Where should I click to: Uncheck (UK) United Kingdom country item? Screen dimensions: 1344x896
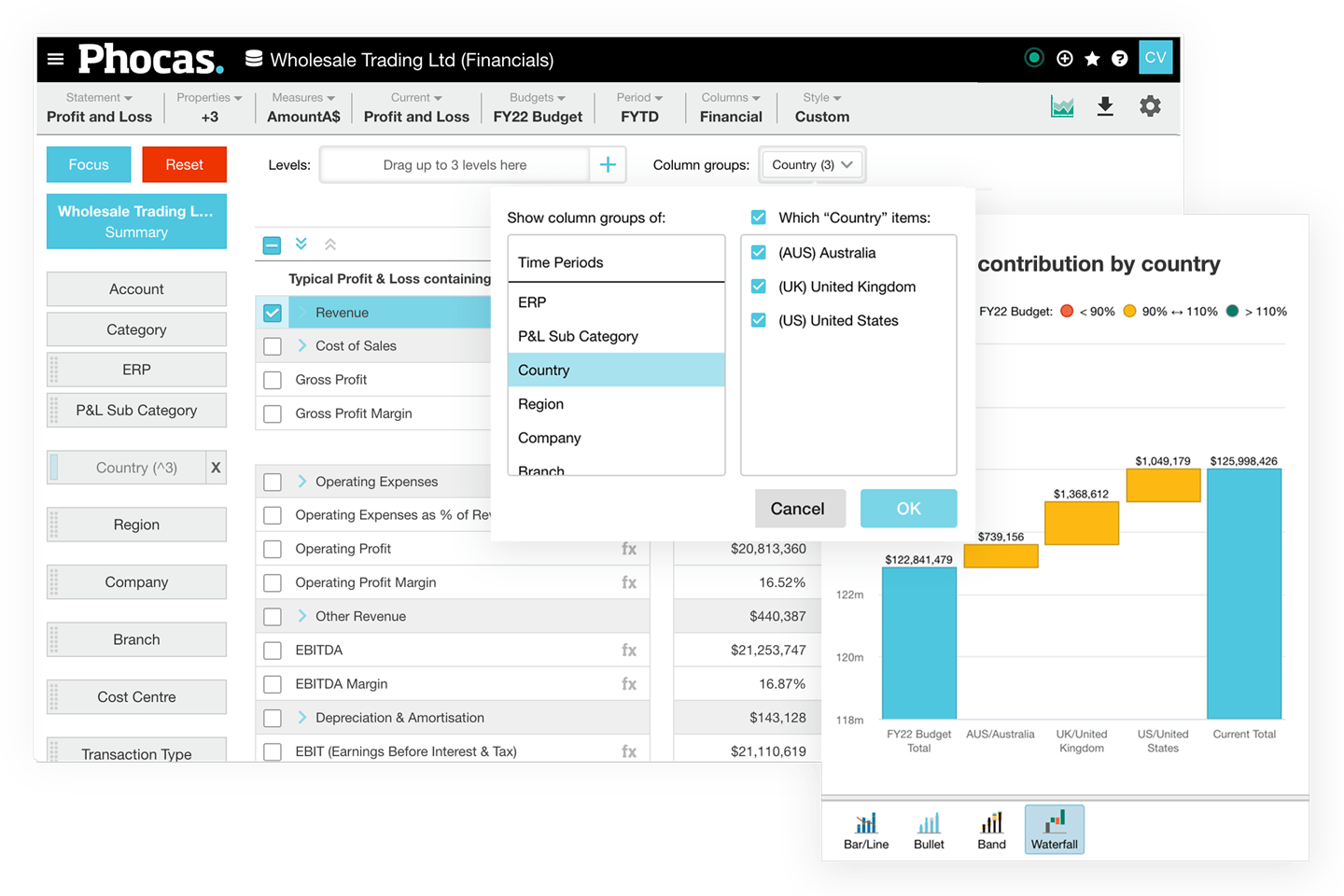pyautogui.click(x=758, y=287)
